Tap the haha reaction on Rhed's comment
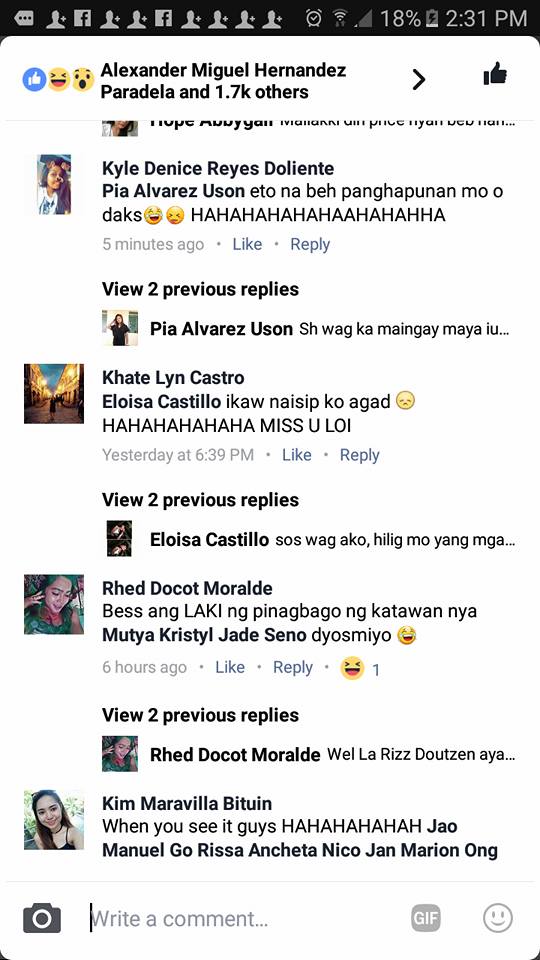Screen dimensions: 540x960 click(353, 668)
